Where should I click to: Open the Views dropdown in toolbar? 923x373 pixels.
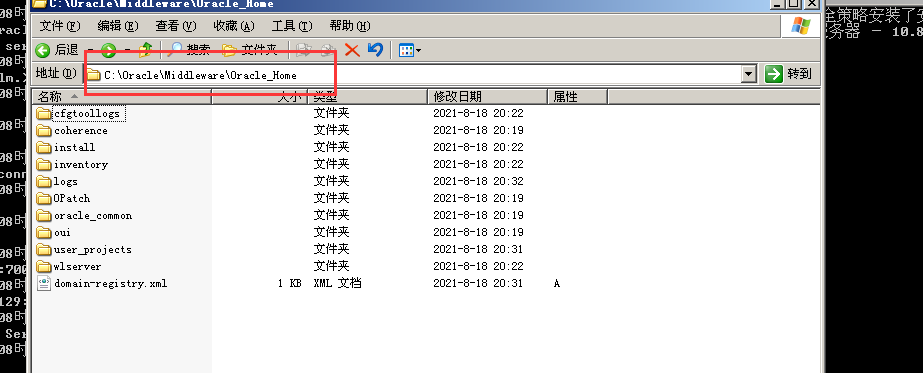[x=410, y=50]
